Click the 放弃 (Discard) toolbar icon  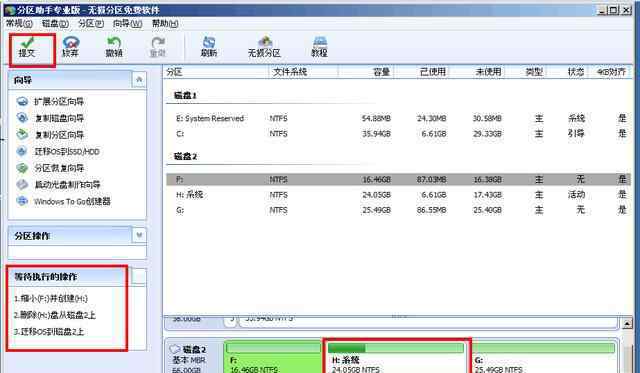click(x=70, y=42)
